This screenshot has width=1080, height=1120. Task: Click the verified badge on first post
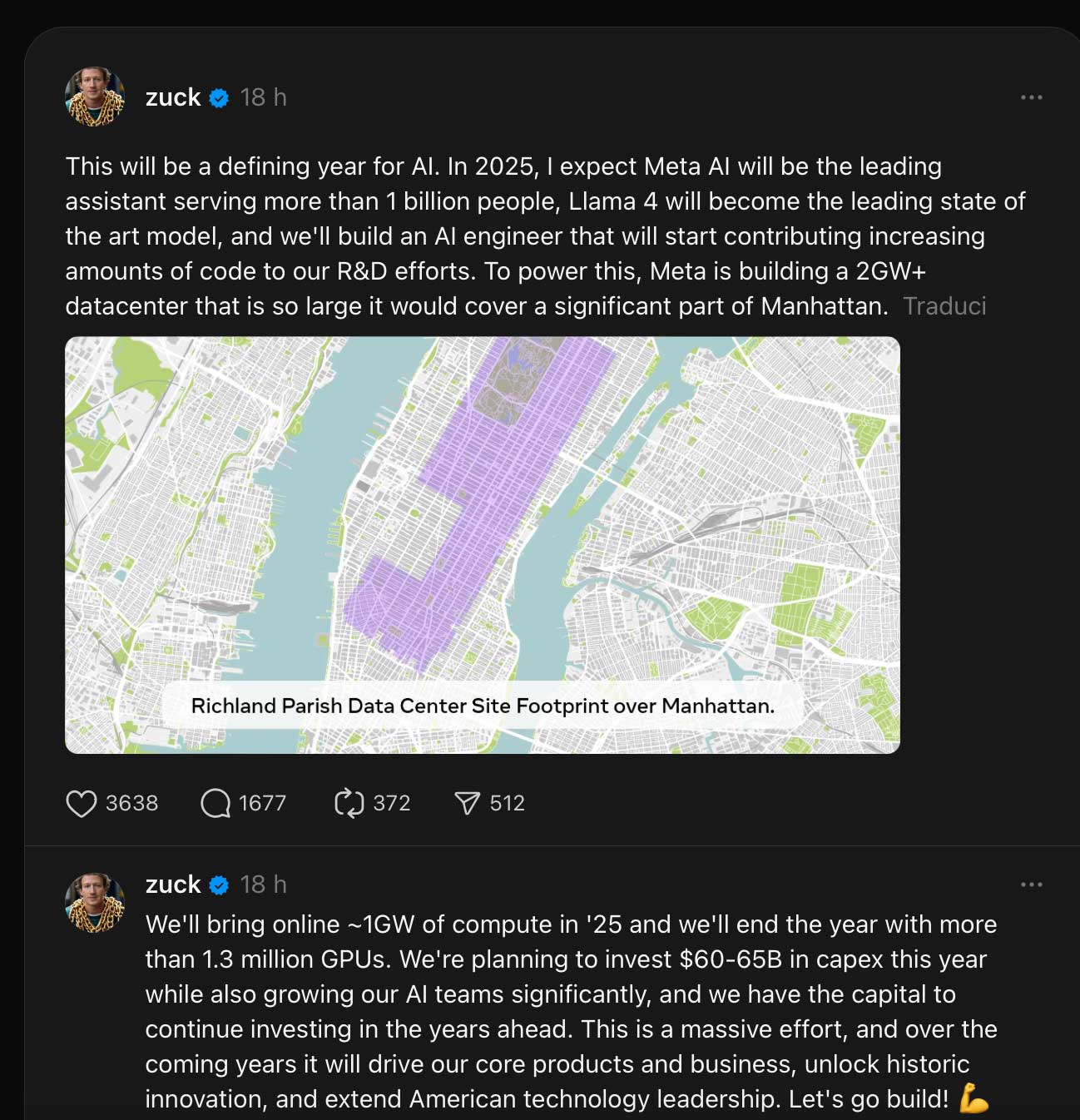(x=219, y=98)
